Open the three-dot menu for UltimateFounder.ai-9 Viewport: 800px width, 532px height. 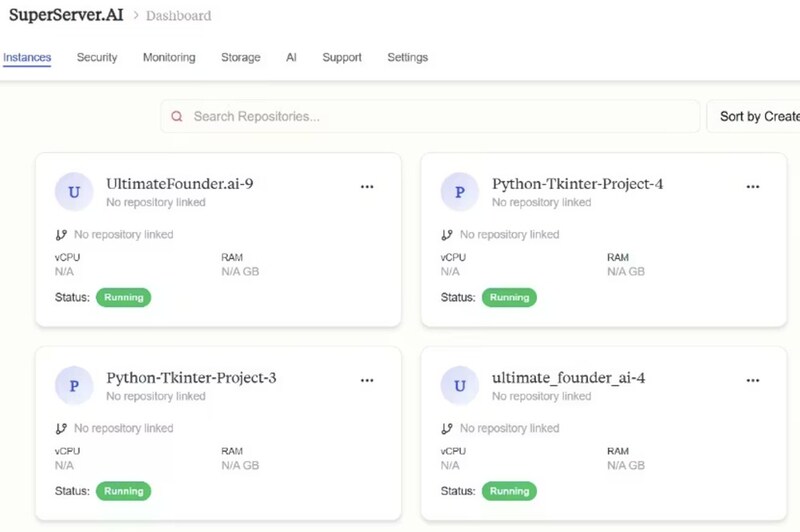tap(367, 186)
